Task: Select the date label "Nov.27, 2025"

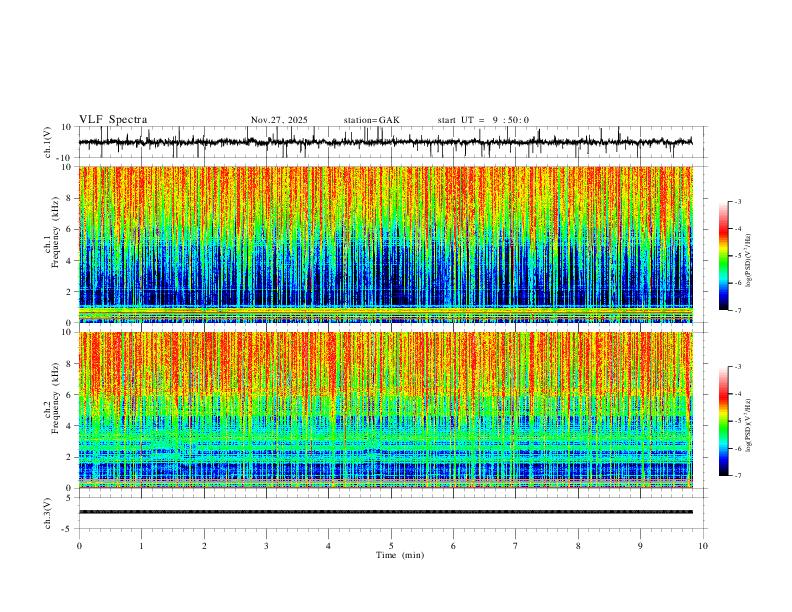Action: (x=279, y=120)
